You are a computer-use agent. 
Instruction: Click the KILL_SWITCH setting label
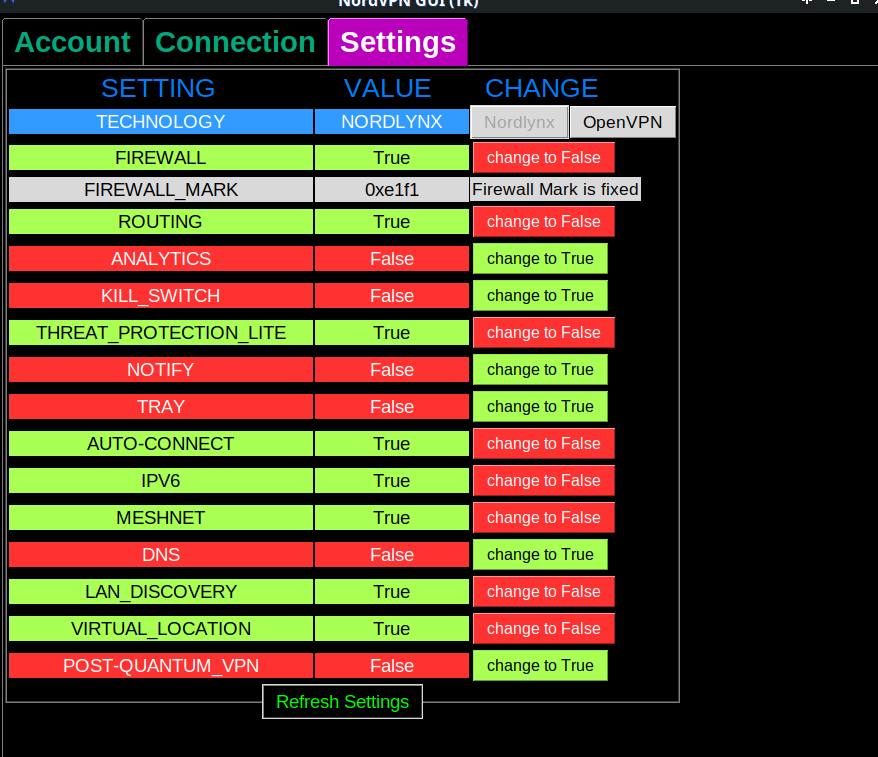point(161,296)
